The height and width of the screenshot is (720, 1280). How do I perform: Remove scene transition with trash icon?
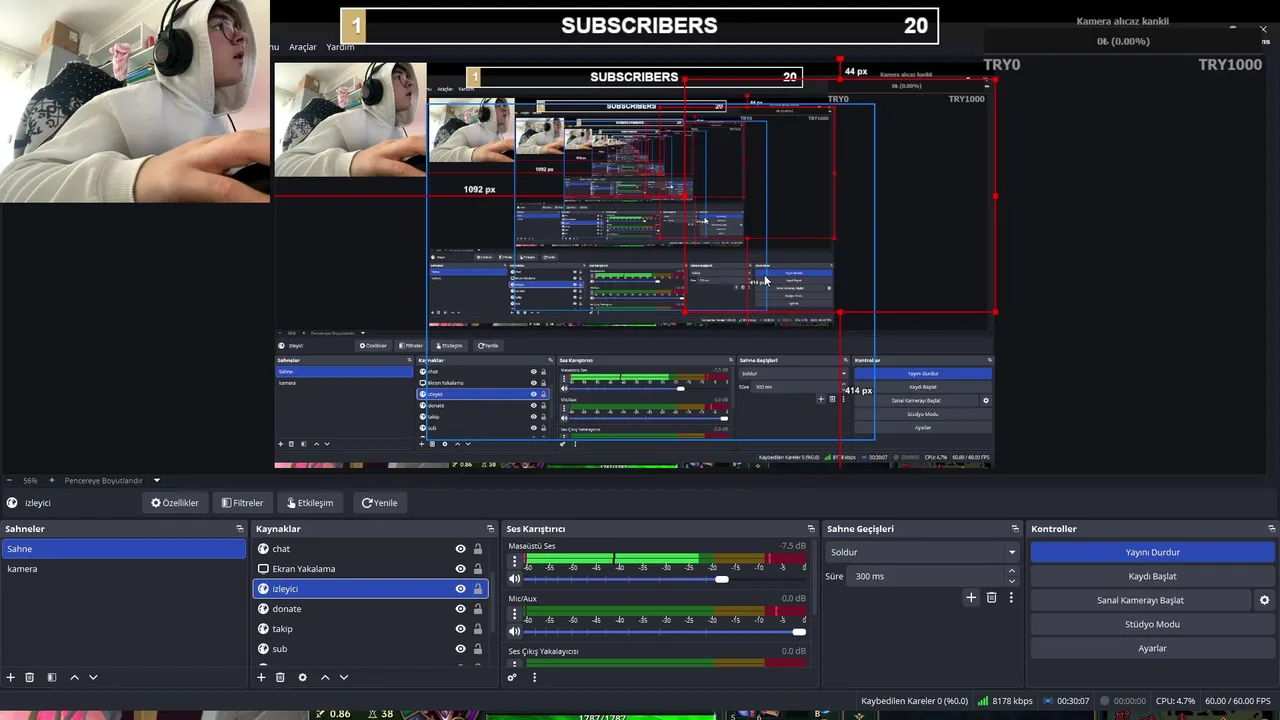pyautogui.click(x=991, y=597)
